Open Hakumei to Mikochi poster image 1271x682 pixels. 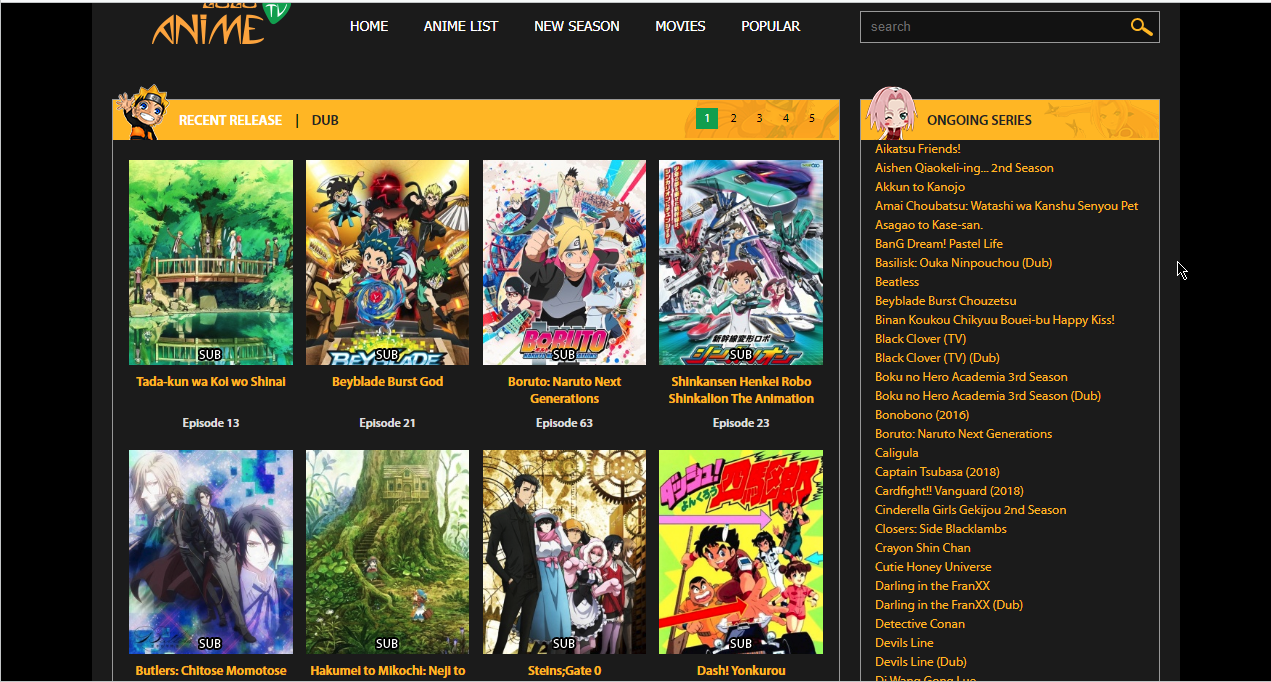coord(387,552)
